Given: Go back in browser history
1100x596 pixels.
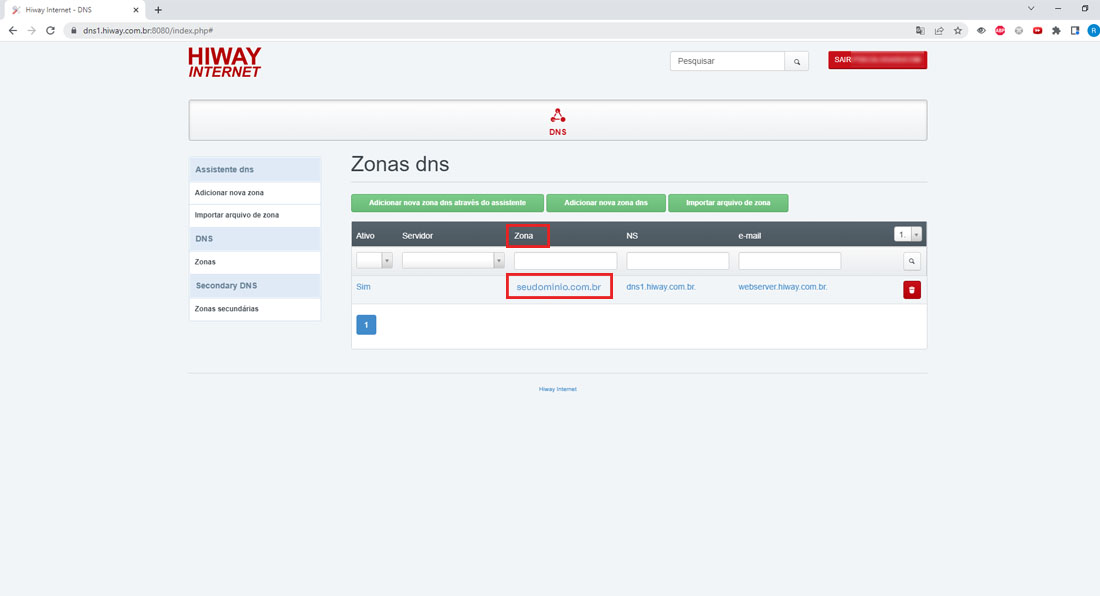Looking at the screenshot, I should coord(13,30).
